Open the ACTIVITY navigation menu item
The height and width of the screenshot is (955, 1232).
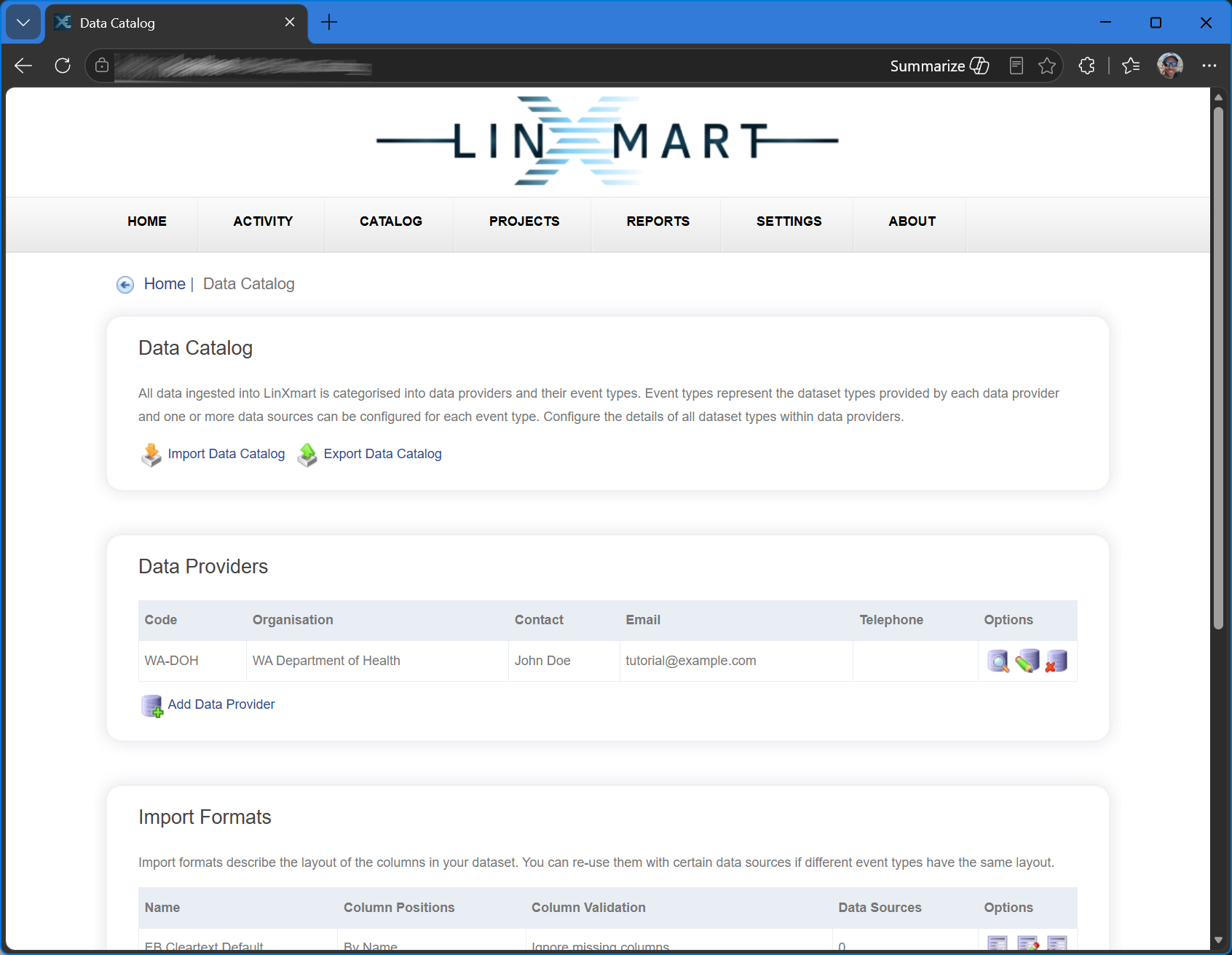click(263, 221)
